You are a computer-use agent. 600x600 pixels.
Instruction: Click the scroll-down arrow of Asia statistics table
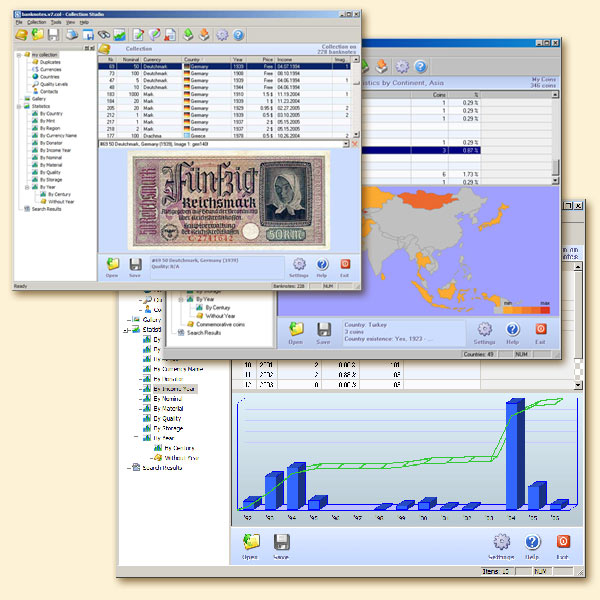click(555, 180)
